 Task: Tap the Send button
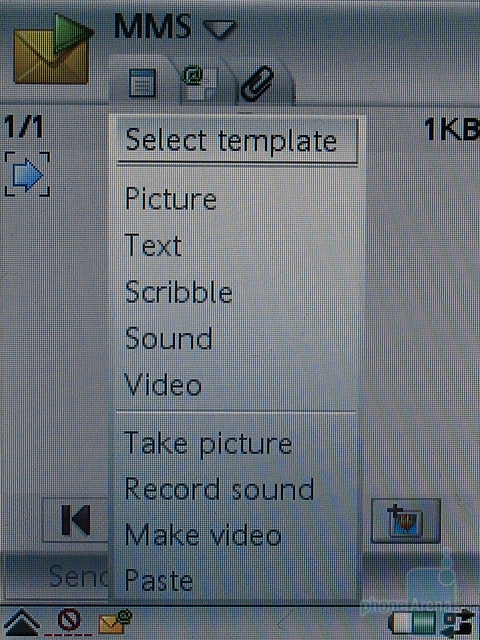pyautogui.click(x=80, y=576)
